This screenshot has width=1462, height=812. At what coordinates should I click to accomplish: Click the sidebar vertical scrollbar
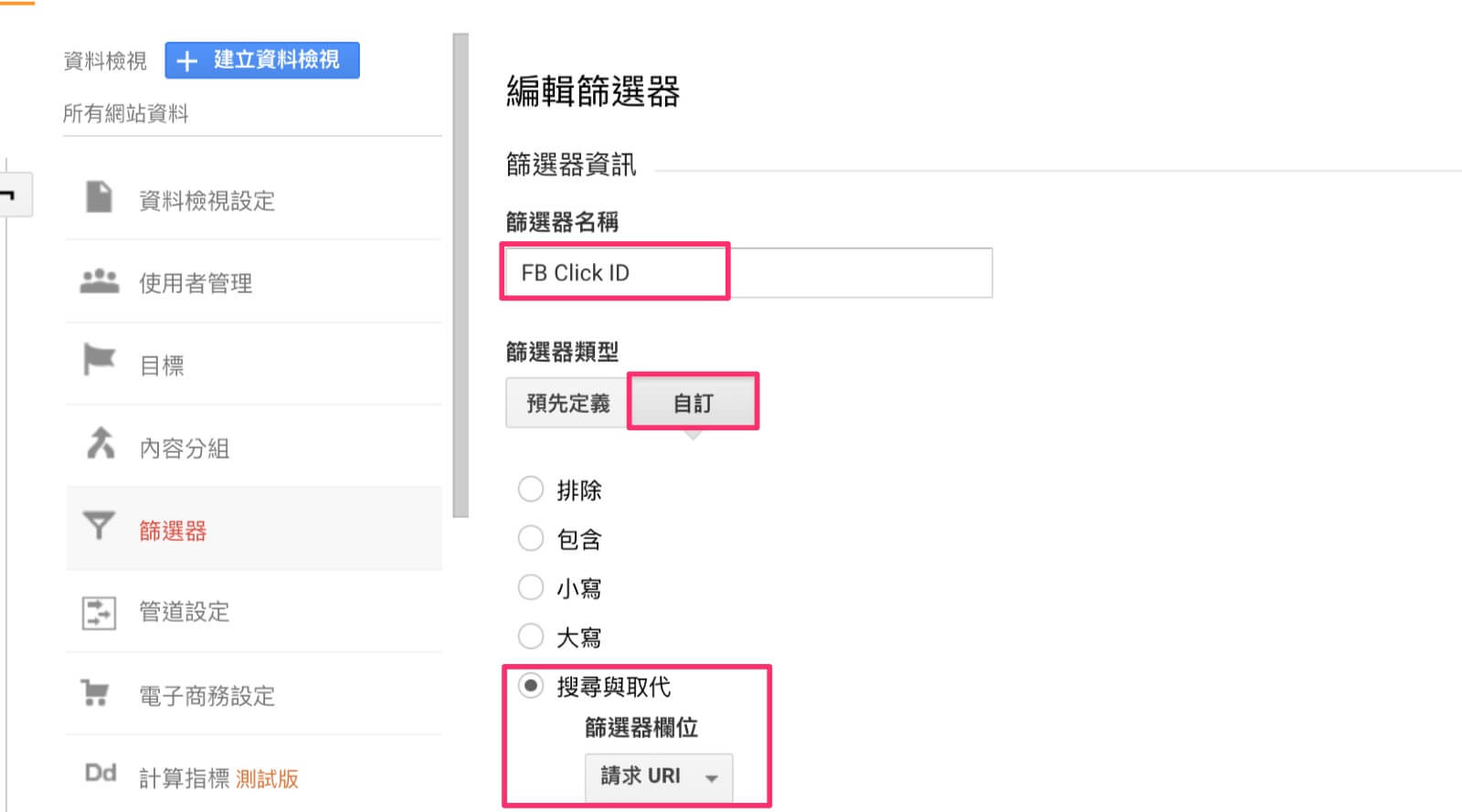[x=461, y=274]
